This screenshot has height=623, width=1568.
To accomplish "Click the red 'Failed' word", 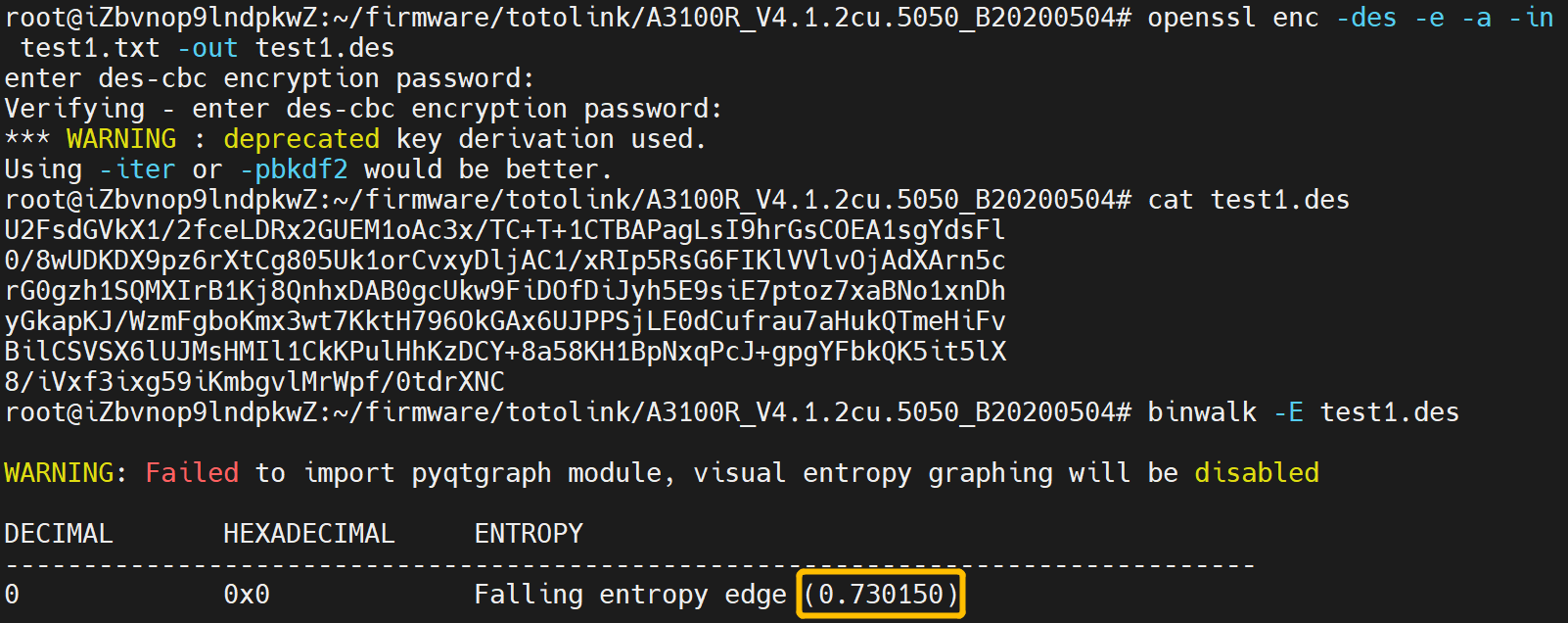I will coord(192,473).
